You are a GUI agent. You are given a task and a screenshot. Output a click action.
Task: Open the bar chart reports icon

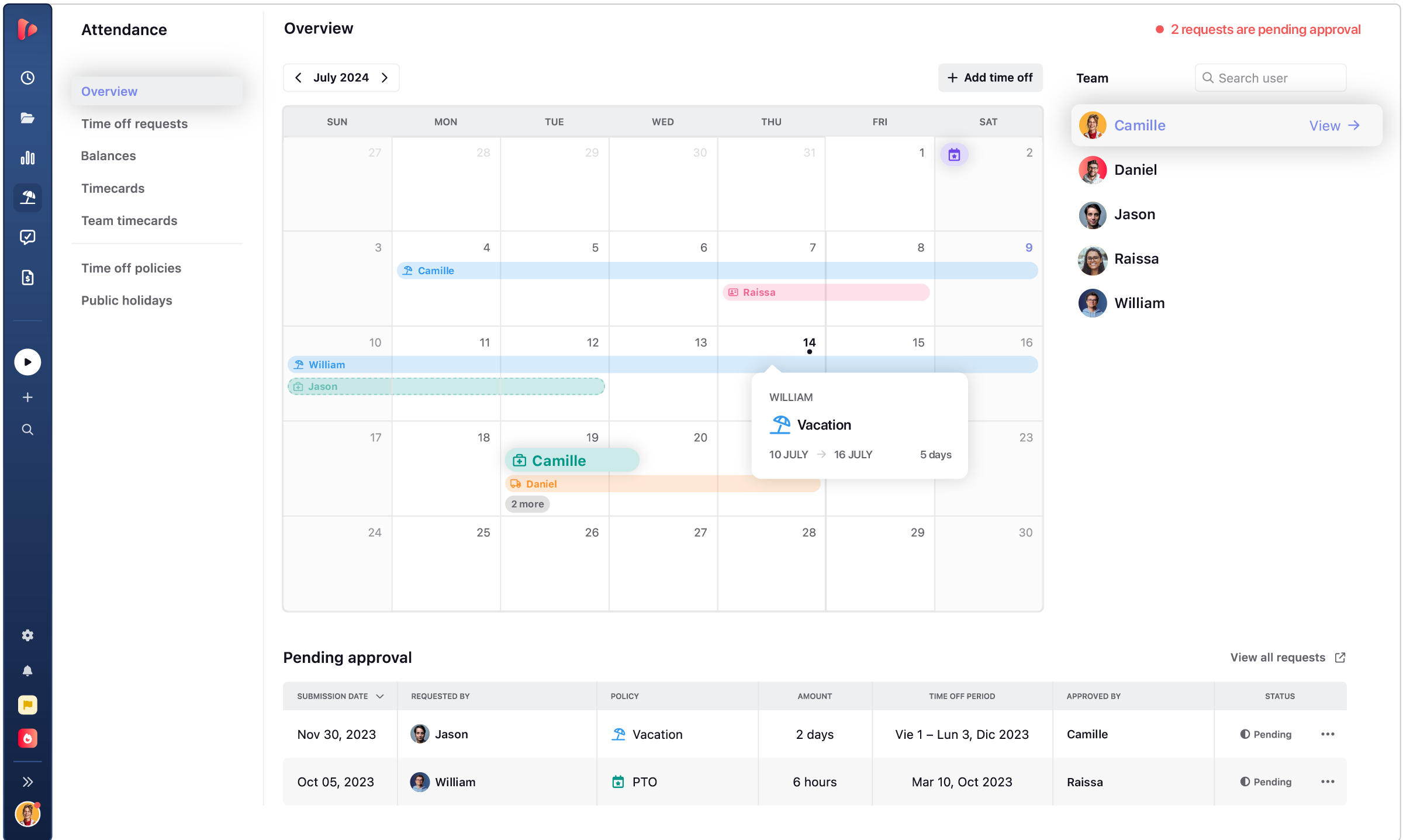click(x=27, y=157)
